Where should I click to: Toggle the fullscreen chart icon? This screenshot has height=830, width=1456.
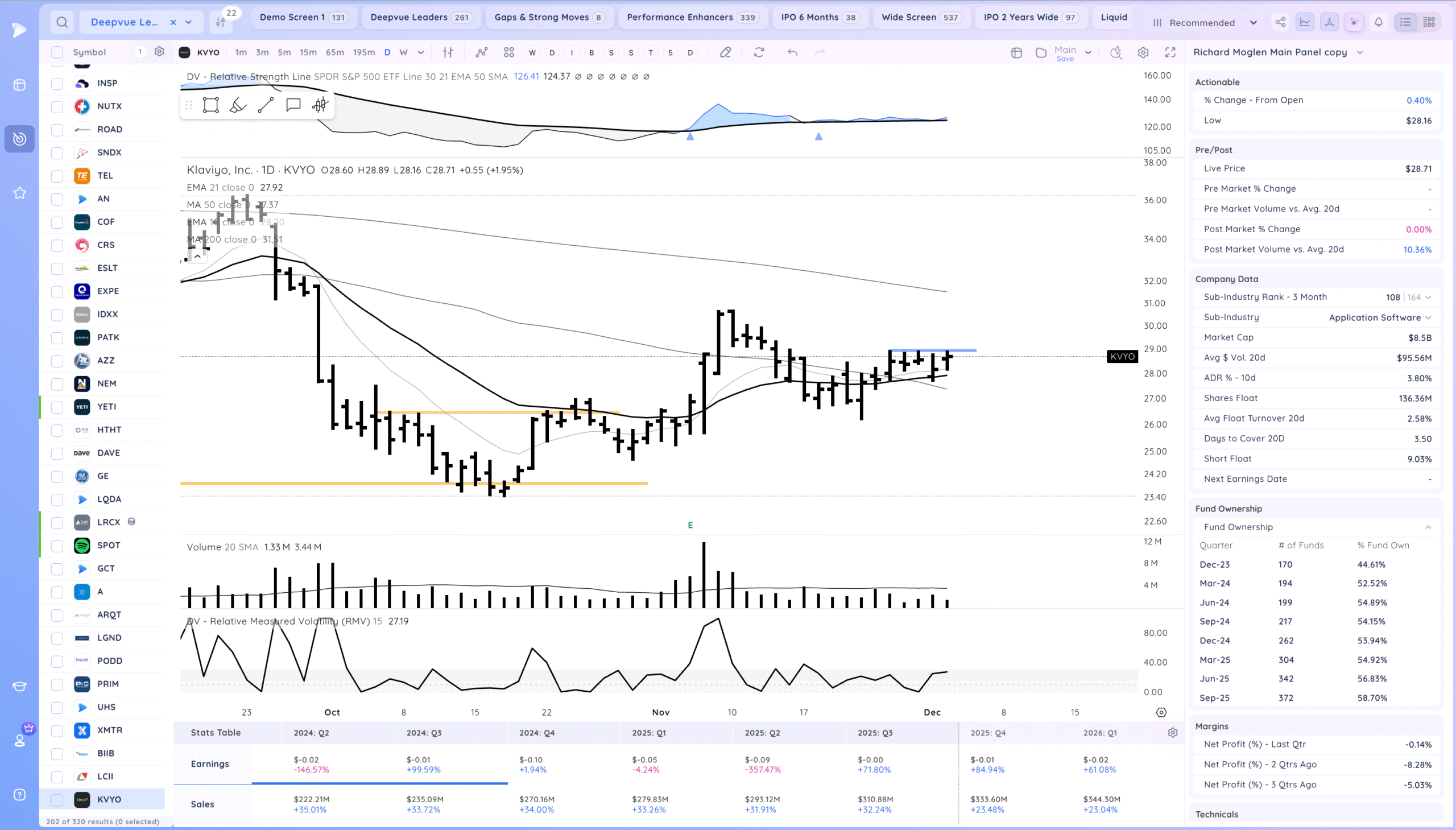(x=1170, y=52)
